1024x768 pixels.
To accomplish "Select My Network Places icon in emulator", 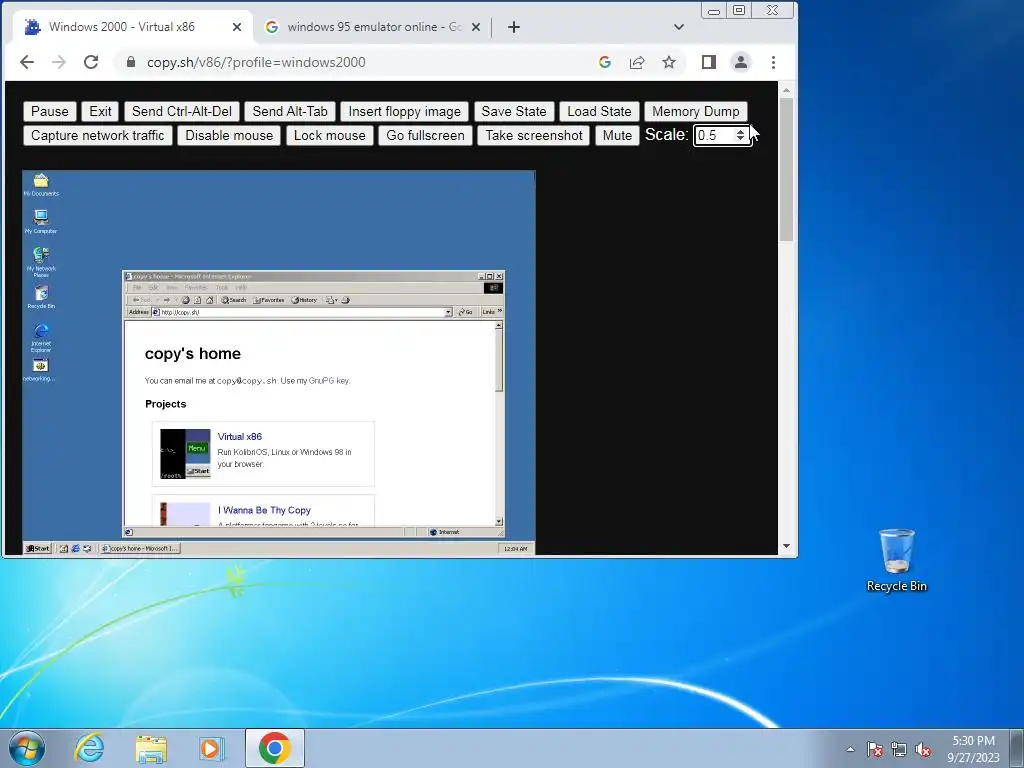I will point(41,262).
